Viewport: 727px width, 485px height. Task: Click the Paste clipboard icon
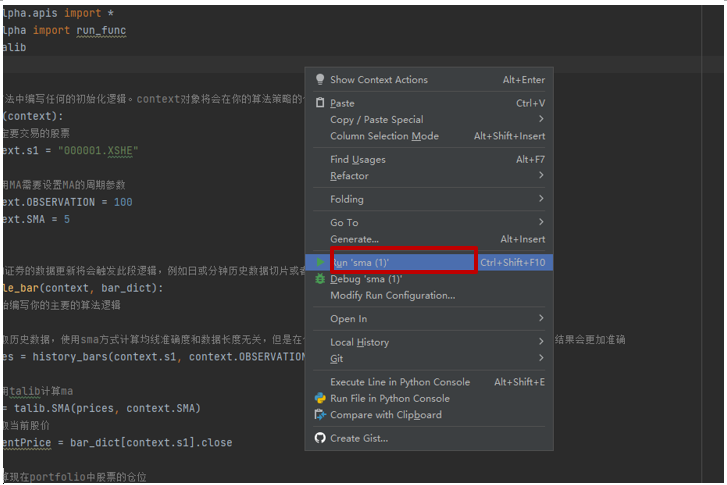(320, 103)
